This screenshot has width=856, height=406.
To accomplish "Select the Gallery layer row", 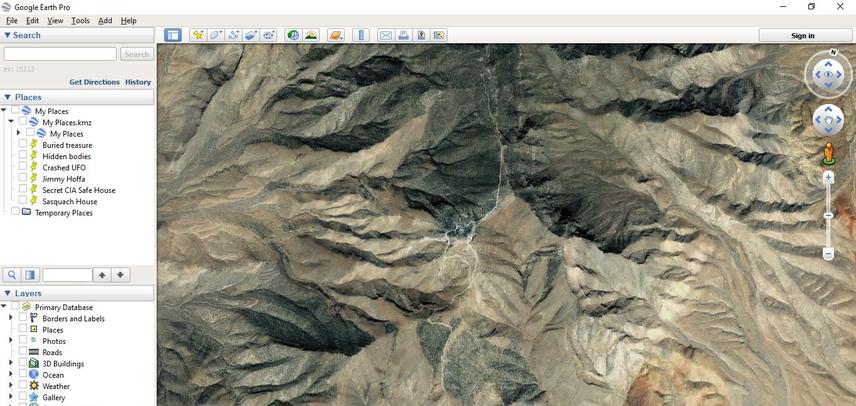I will [x=54, y=397].
